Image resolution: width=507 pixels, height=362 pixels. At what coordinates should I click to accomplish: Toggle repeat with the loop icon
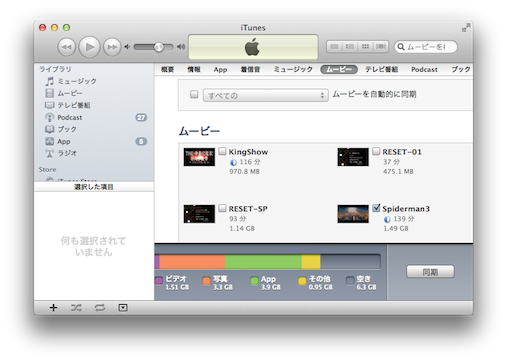pos(100,308)
